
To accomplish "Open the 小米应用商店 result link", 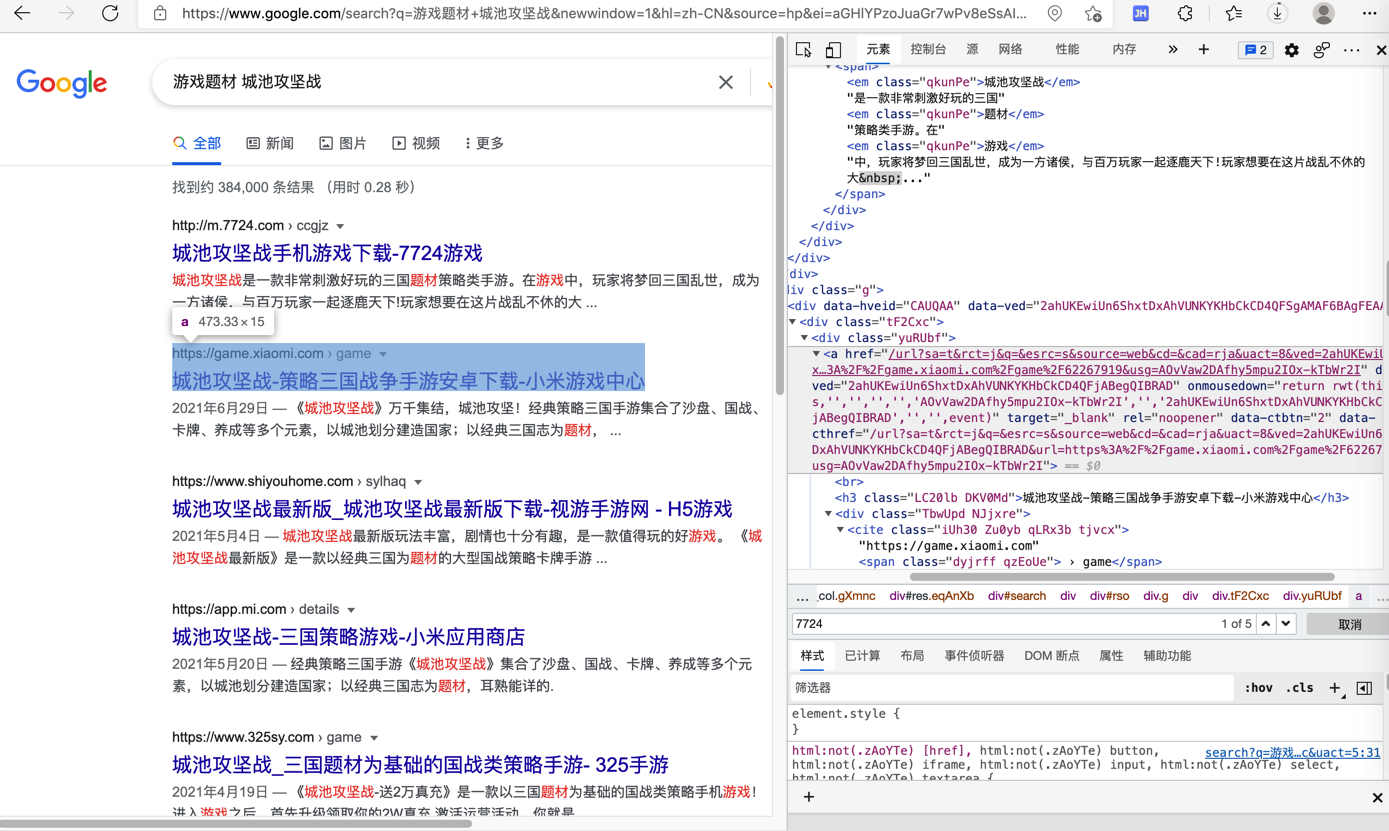I will click(x=348, y=637).
